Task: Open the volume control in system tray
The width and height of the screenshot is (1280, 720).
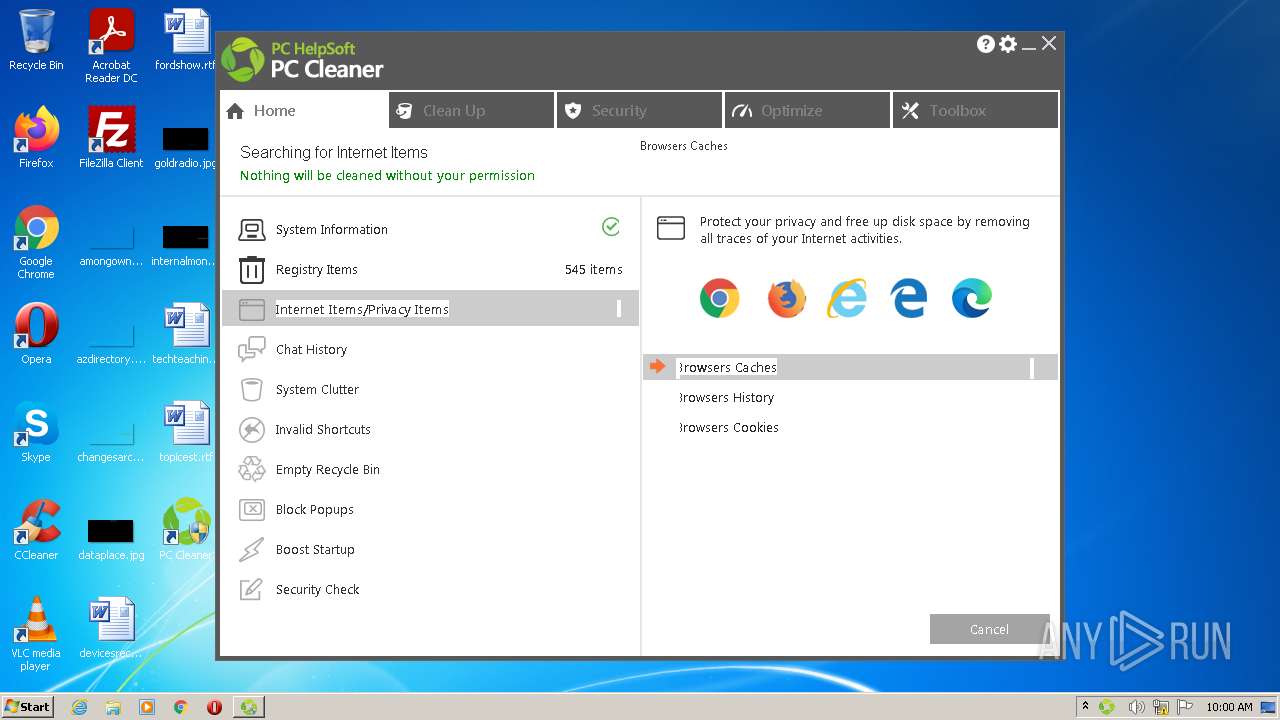Action: [1136, 707]
